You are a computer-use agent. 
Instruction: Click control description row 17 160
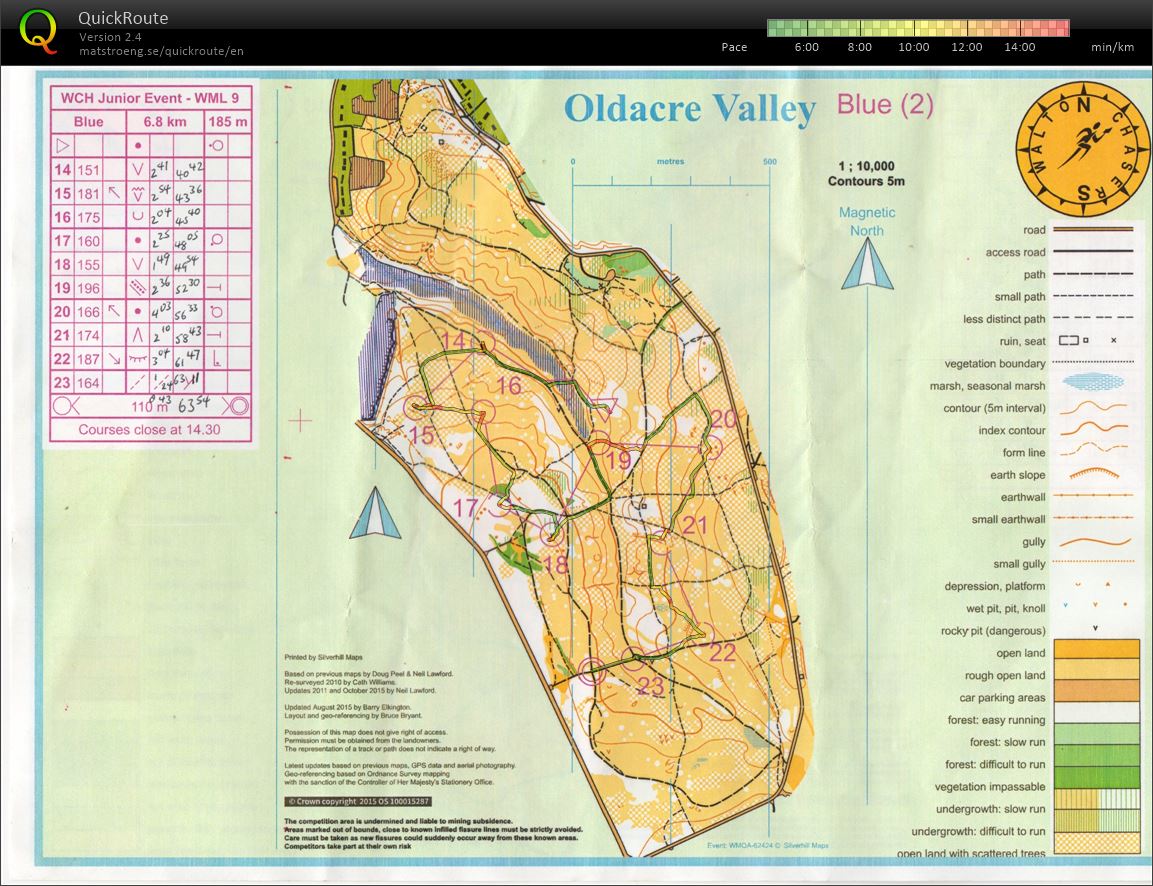click(x=151, y=240)
